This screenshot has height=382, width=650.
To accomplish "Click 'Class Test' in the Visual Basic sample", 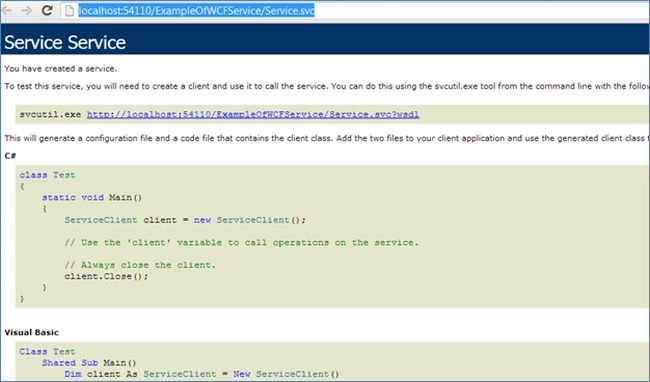I will (x=47, y=351).
